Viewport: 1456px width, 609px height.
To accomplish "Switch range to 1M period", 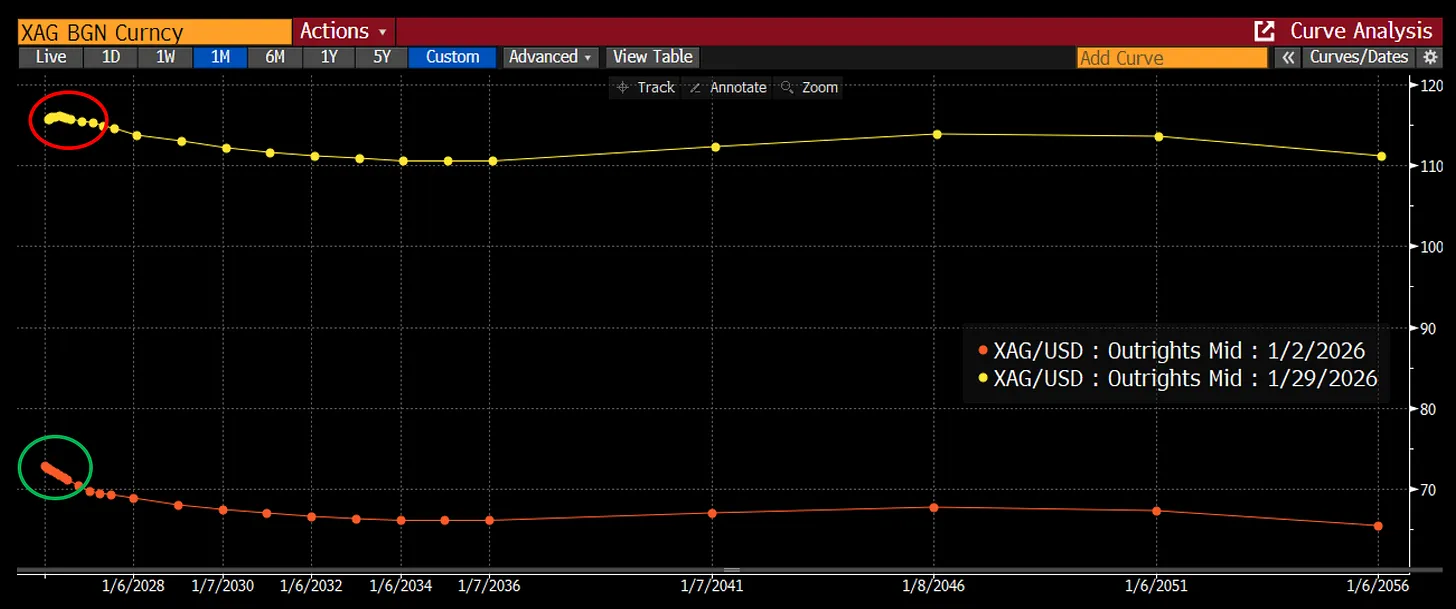I will point(220,57).
